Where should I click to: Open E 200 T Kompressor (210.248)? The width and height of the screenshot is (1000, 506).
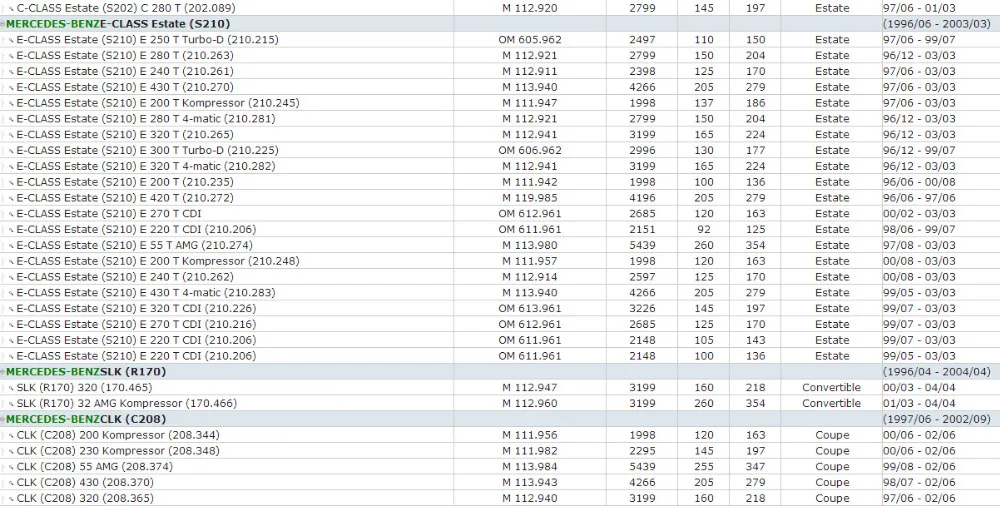click(x=158, y=262)
